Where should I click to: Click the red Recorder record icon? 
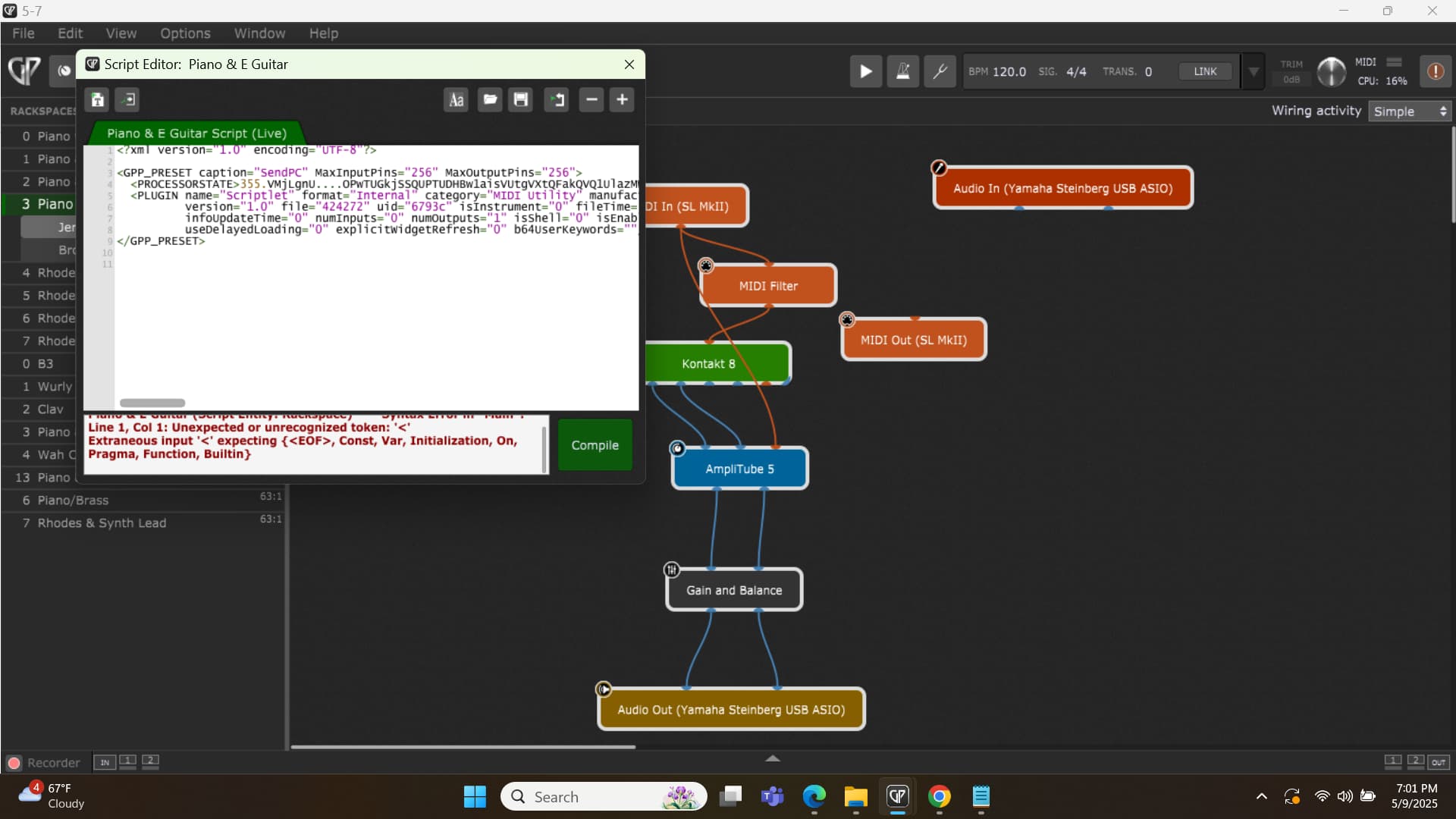(x=14, y=763)
